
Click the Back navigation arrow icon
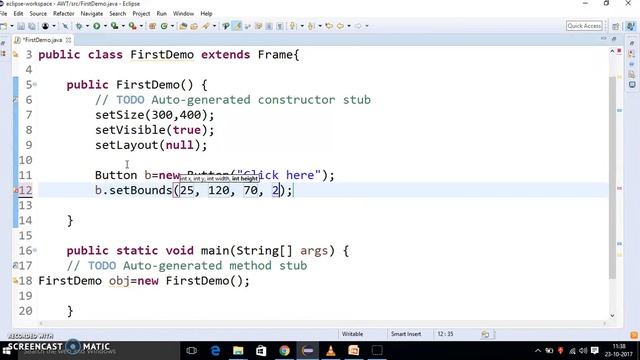pos(340,26)
